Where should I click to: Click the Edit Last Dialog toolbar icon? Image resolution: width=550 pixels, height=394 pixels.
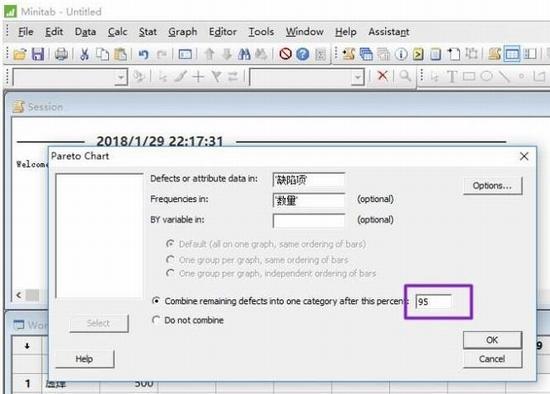pyautogui.click(x=185, y=54)
